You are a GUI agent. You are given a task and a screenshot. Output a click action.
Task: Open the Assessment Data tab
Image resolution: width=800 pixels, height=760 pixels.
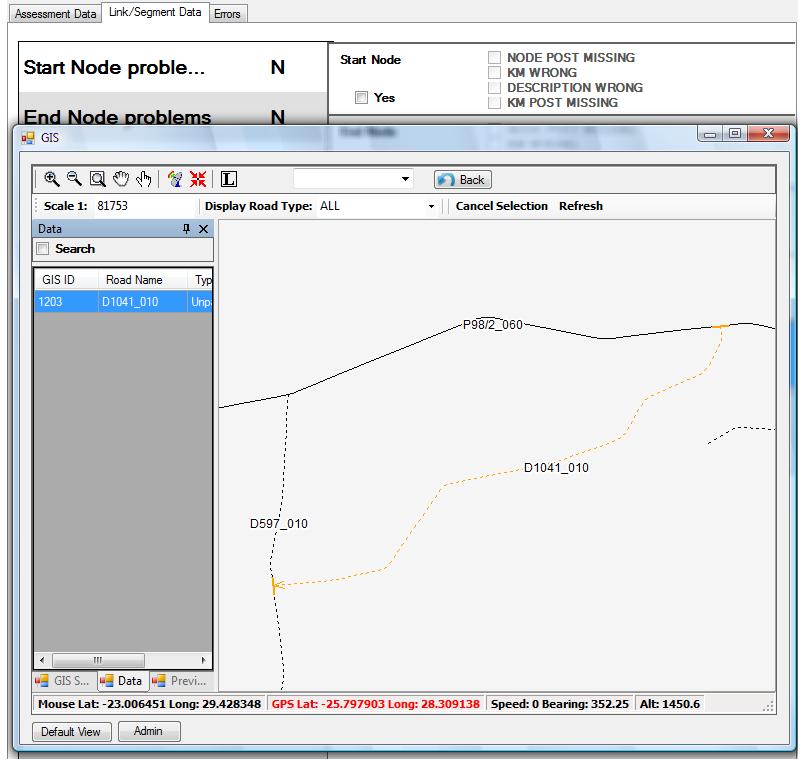(x=55, y=14)
